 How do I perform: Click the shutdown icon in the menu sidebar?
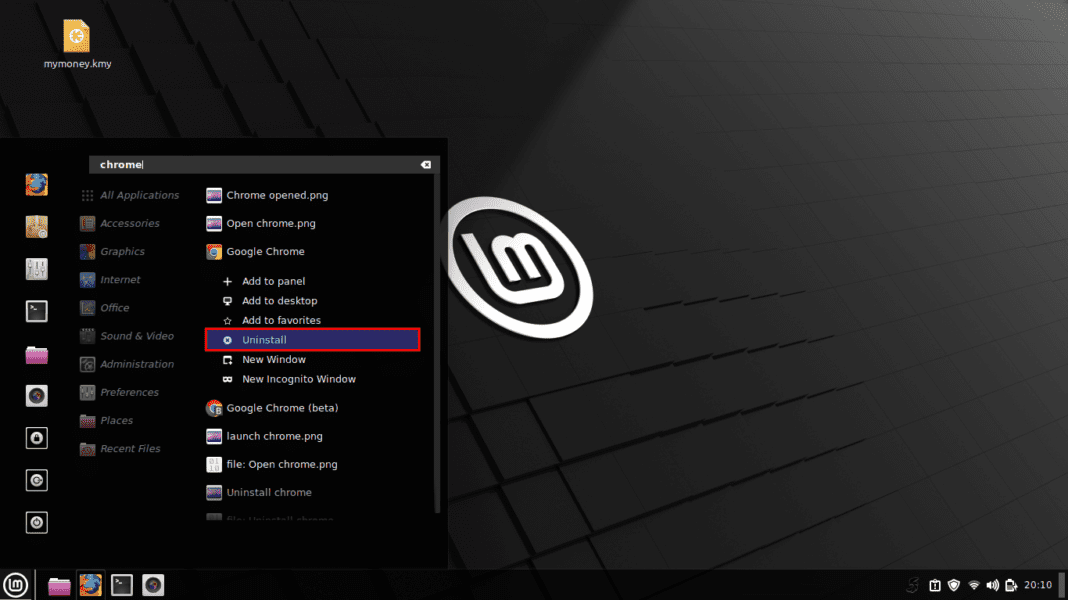pyautogui.click(x=36, y=522)
